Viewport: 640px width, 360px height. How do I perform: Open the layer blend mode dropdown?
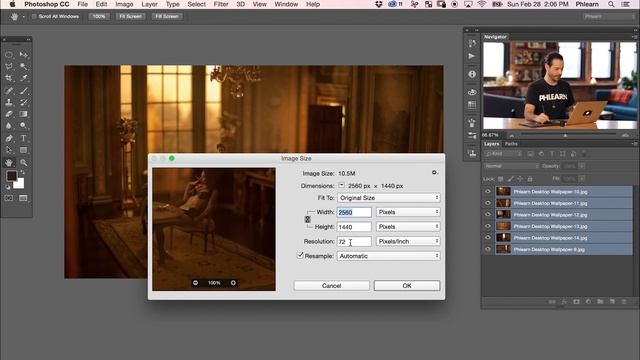pos(511,166)
